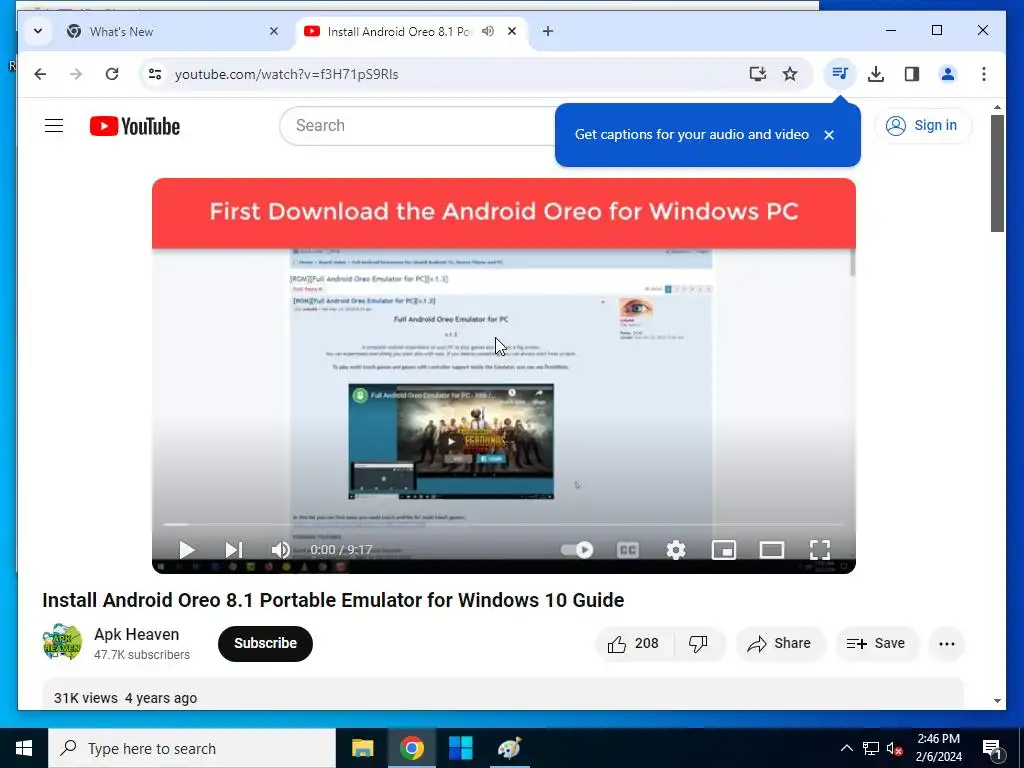Click scrollbar down arrow

[x=997, y=701]
